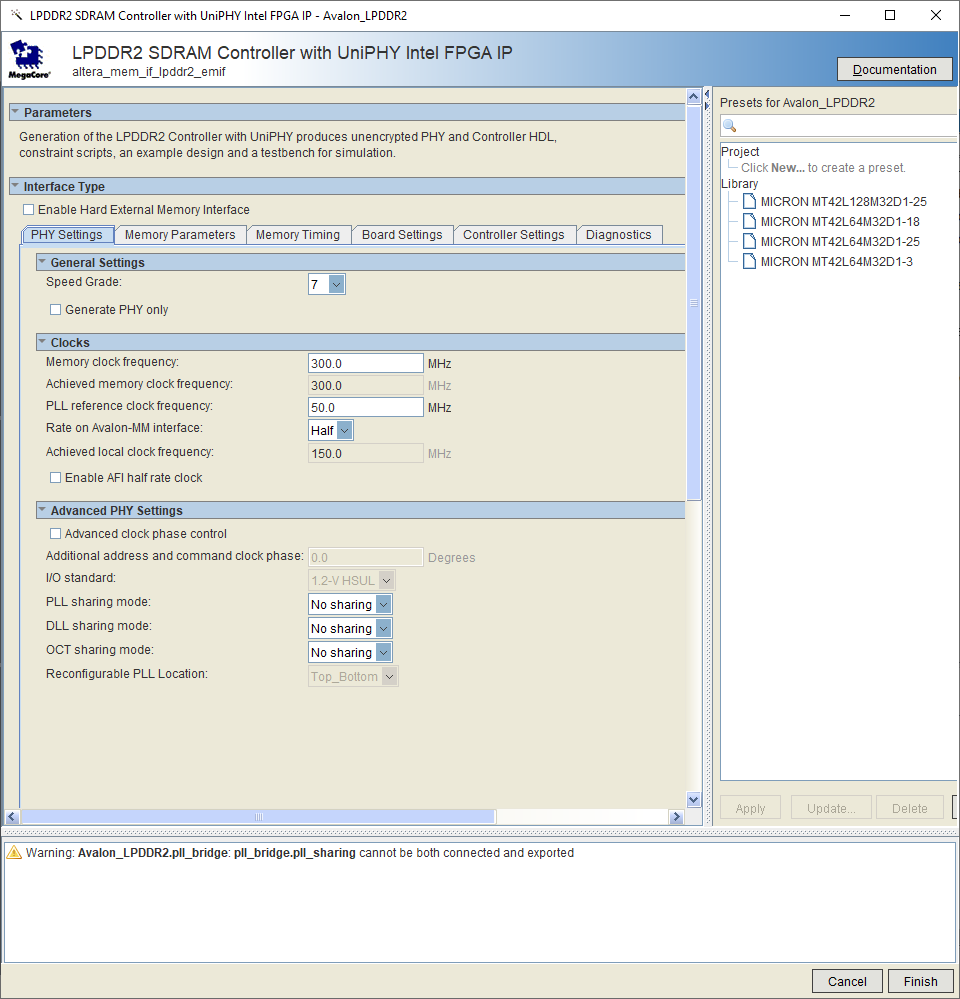Viewport: 960px width, 999px height.
Task: Click the warning triangle icon in messages
Action: (x=14, y=852)
